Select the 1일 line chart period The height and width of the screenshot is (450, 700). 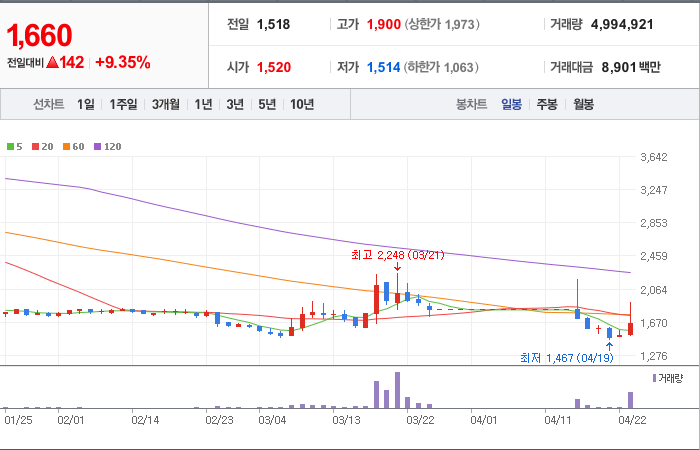(86, 104)
